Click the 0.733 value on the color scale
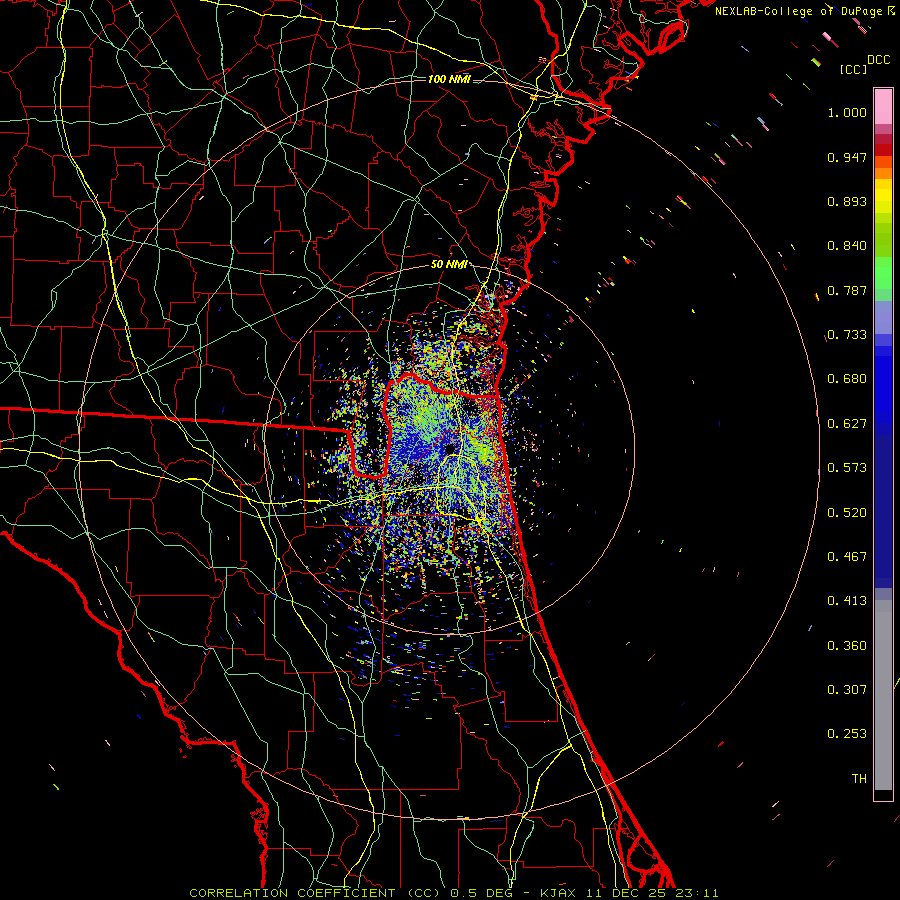 pos(847,335)
